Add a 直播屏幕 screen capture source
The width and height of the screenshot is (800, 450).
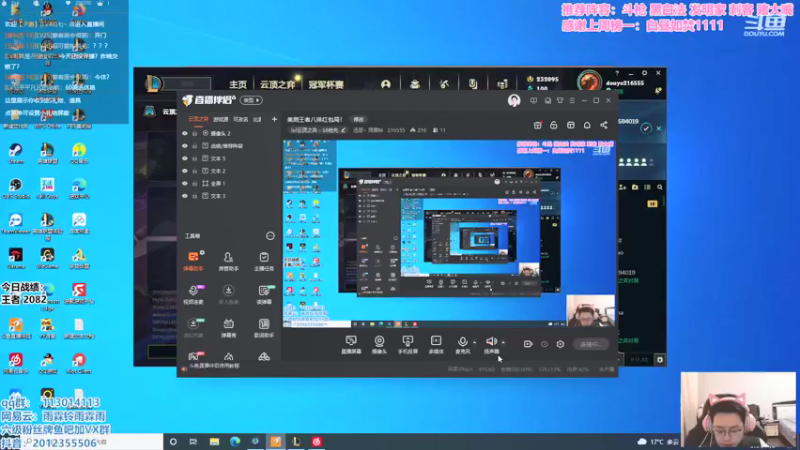click(351, 344)
